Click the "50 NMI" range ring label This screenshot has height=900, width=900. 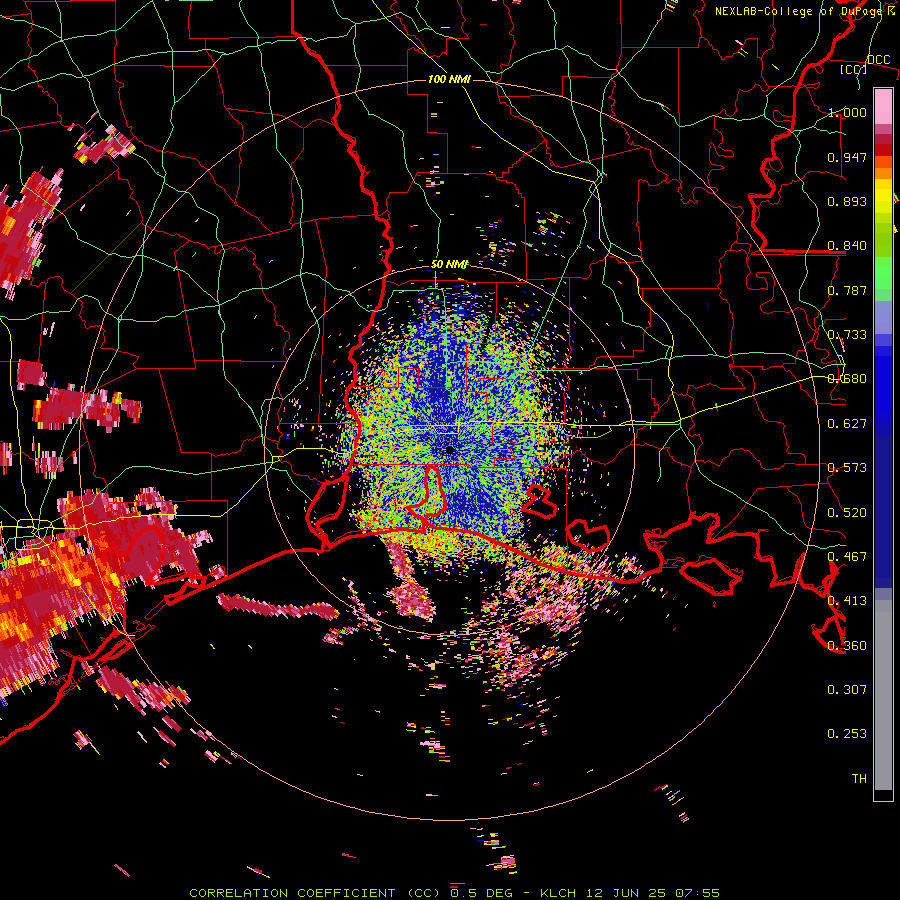449,264
